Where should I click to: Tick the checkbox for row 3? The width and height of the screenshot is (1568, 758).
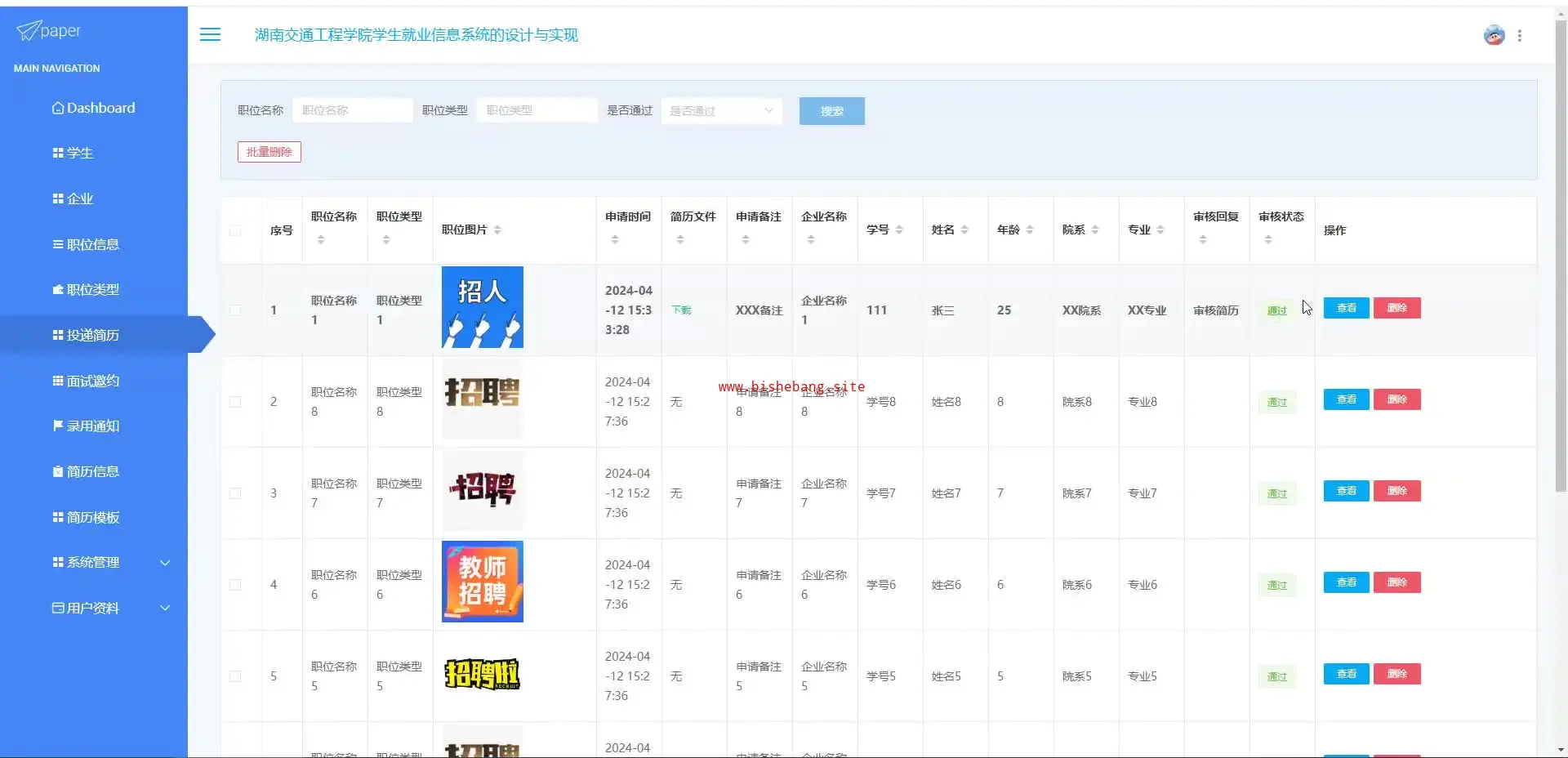[x=235, y=493]
